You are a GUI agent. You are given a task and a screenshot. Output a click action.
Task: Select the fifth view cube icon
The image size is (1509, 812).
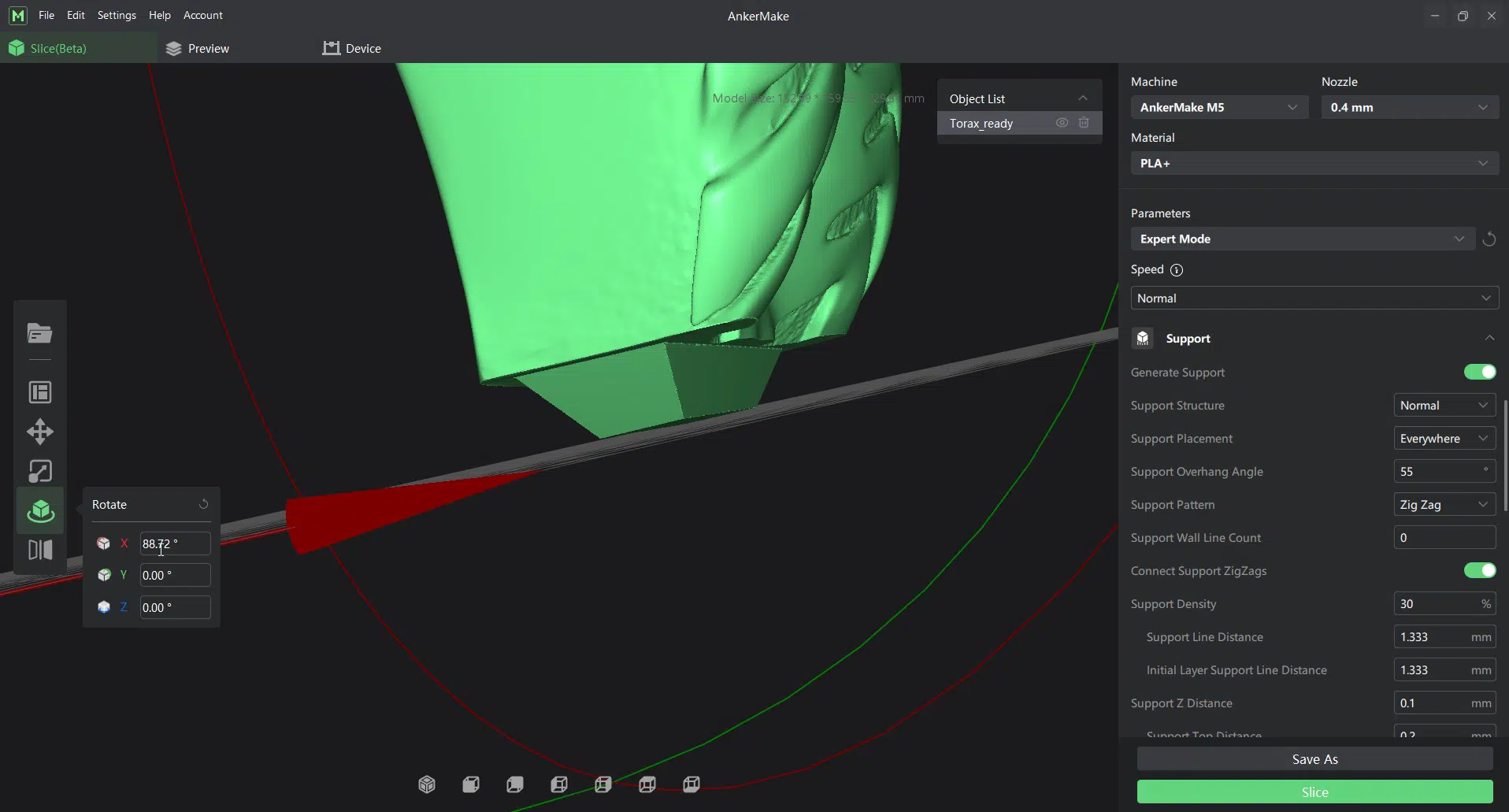[603, 784]
